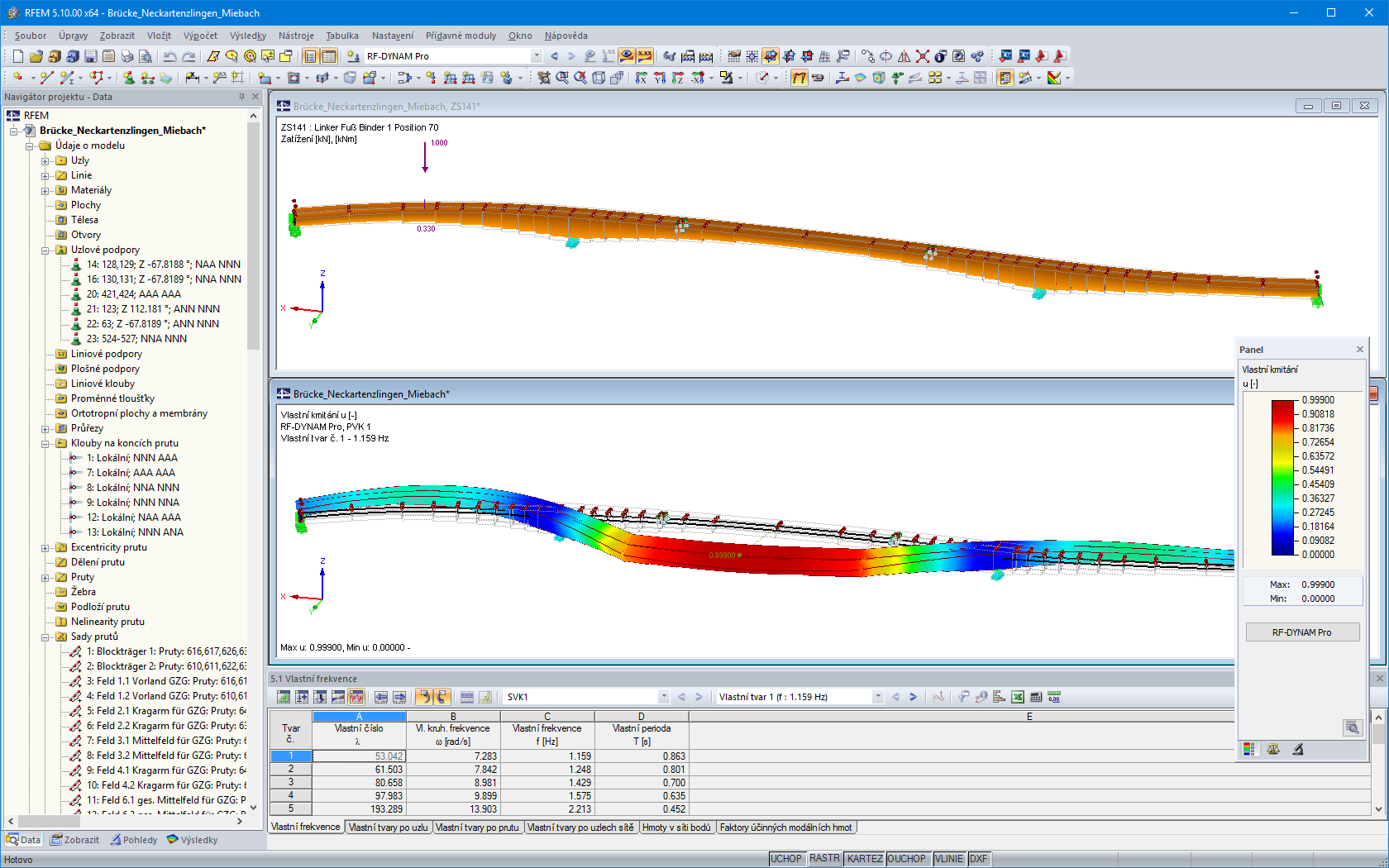
Task: Open the Přídavné moduly menu
Action: click(x=461, y=36)
